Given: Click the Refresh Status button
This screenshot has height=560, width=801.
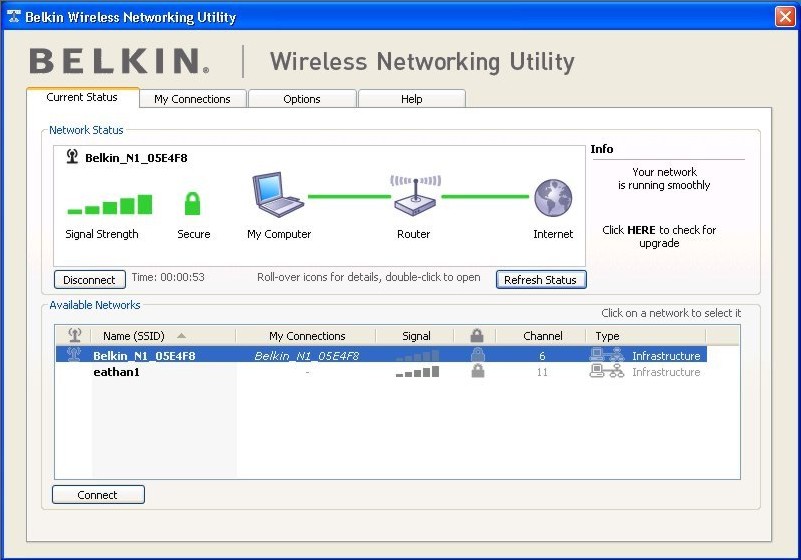Looking at the screenshot, I should pos(540,279).
